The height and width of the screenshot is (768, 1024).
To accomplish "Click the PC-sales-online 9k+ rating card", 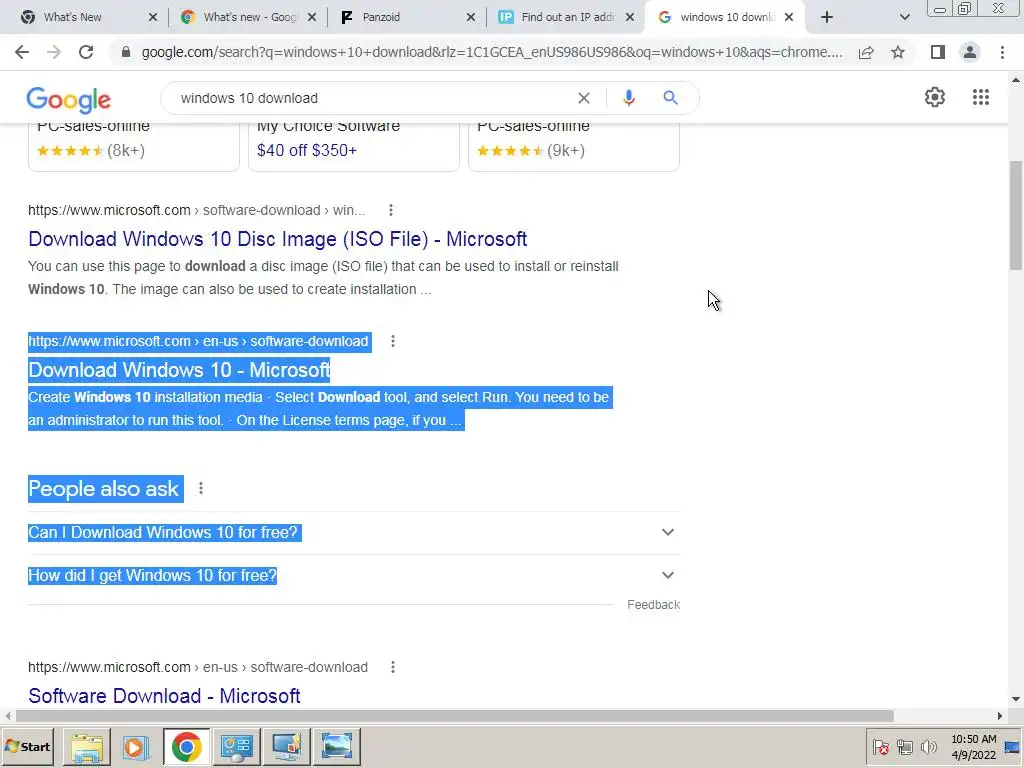I will pyautogui.click(x=574, y=148).
